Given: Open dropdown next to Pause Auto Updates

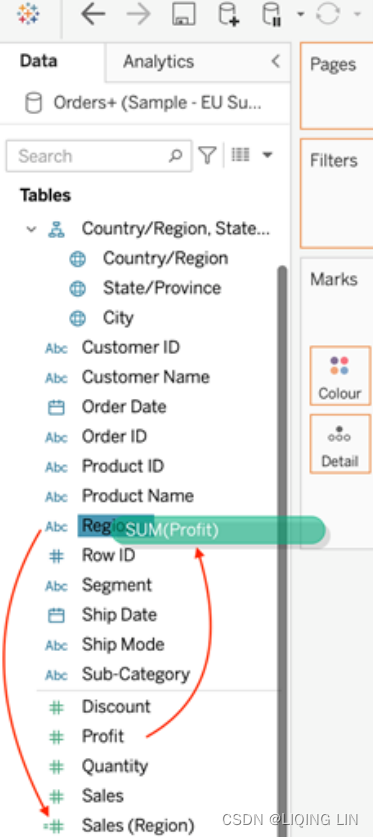Looking at the screenshot, I should 300,14.
